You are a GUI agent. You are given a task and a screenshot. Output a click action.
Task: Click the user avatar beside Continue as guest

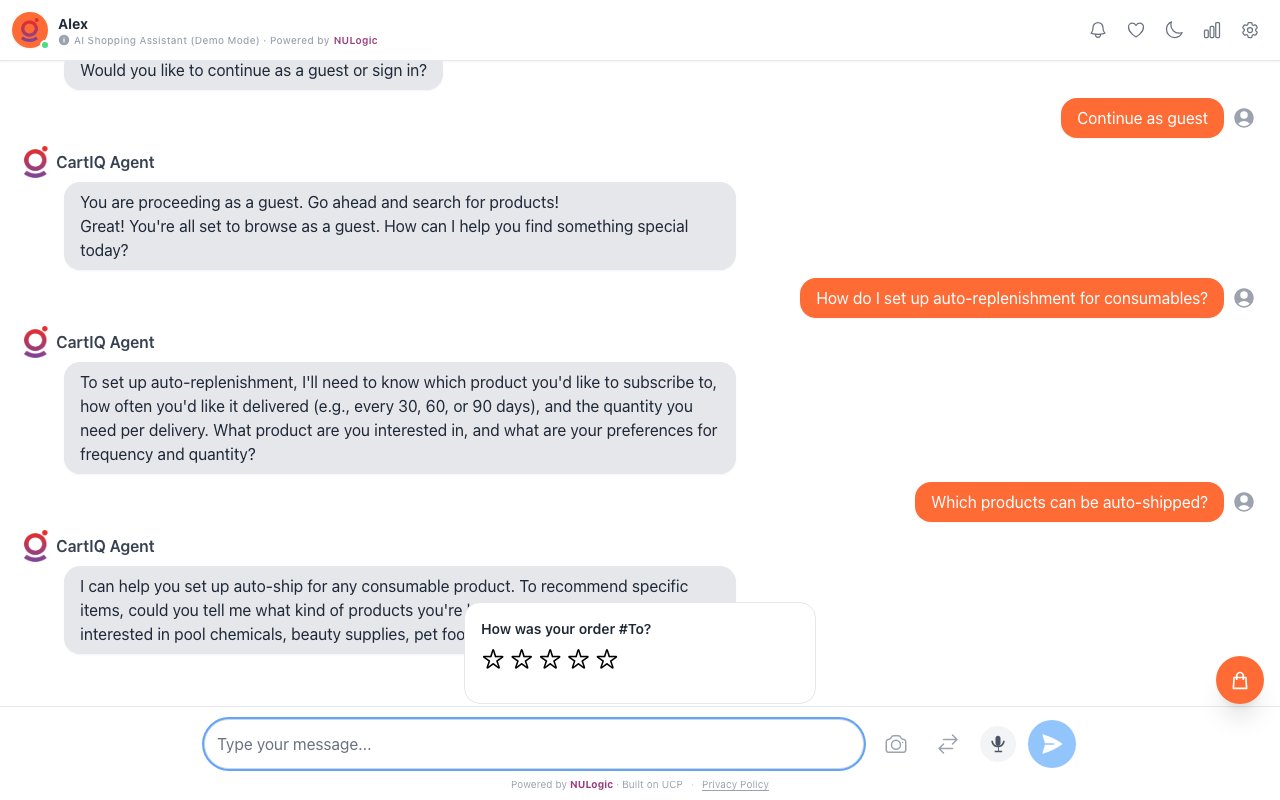click(1244, 118)
